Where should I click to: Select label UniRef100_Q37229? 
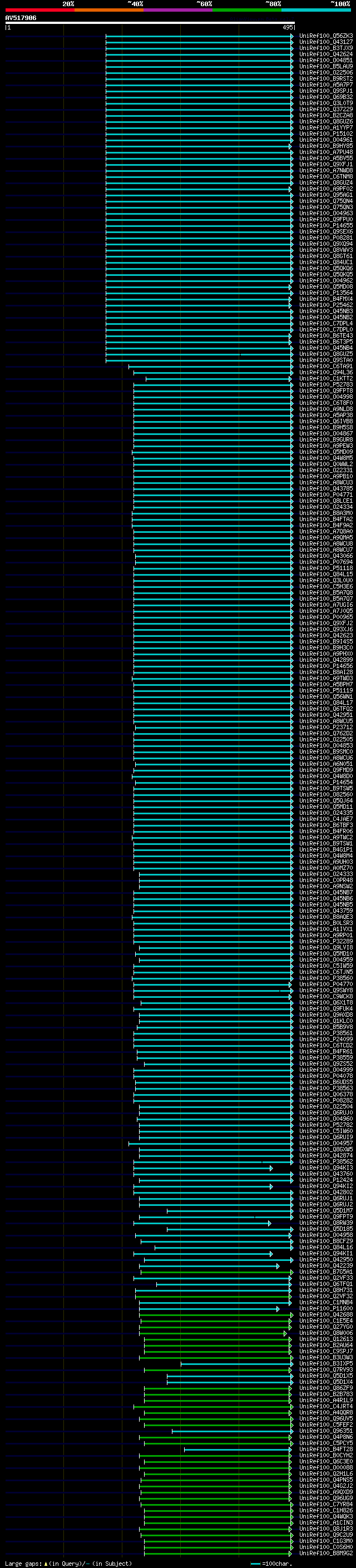point(325,110)
